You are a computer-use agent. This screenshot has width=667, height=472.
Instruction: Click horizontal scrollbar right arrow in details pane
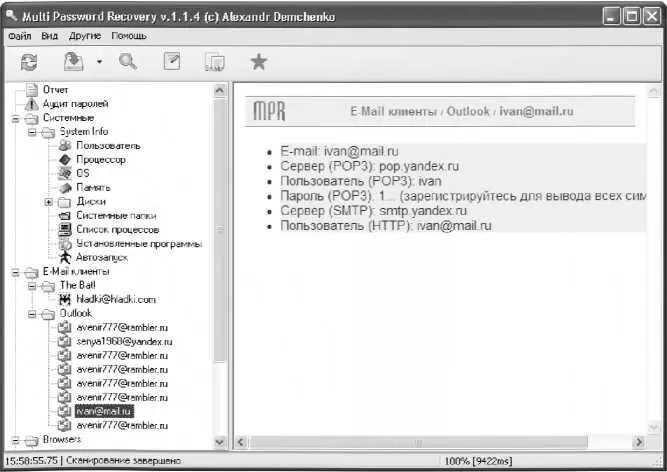pyautogui.click(x=638, y=442)
